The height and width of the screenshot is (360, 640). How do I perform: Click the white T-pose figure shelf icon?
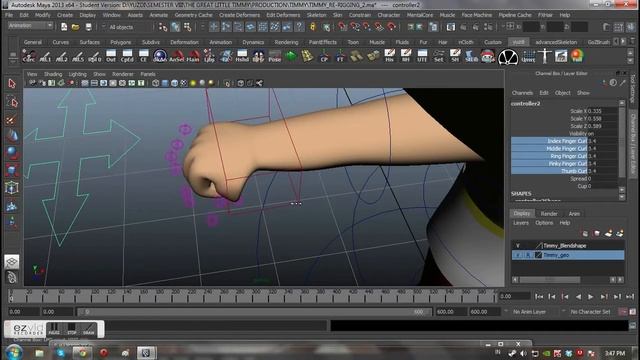(x=545, y=56)
